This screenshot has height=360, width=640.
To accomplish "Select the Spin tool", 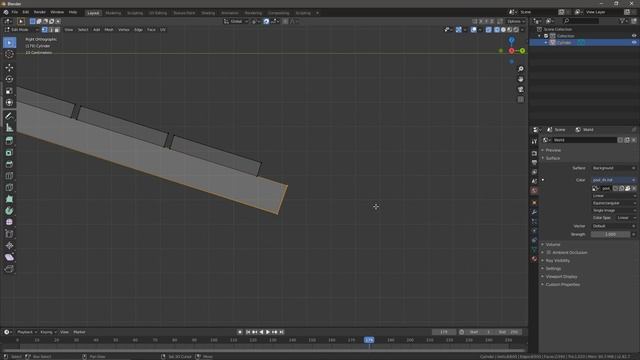I will click(x=9, y=211).
